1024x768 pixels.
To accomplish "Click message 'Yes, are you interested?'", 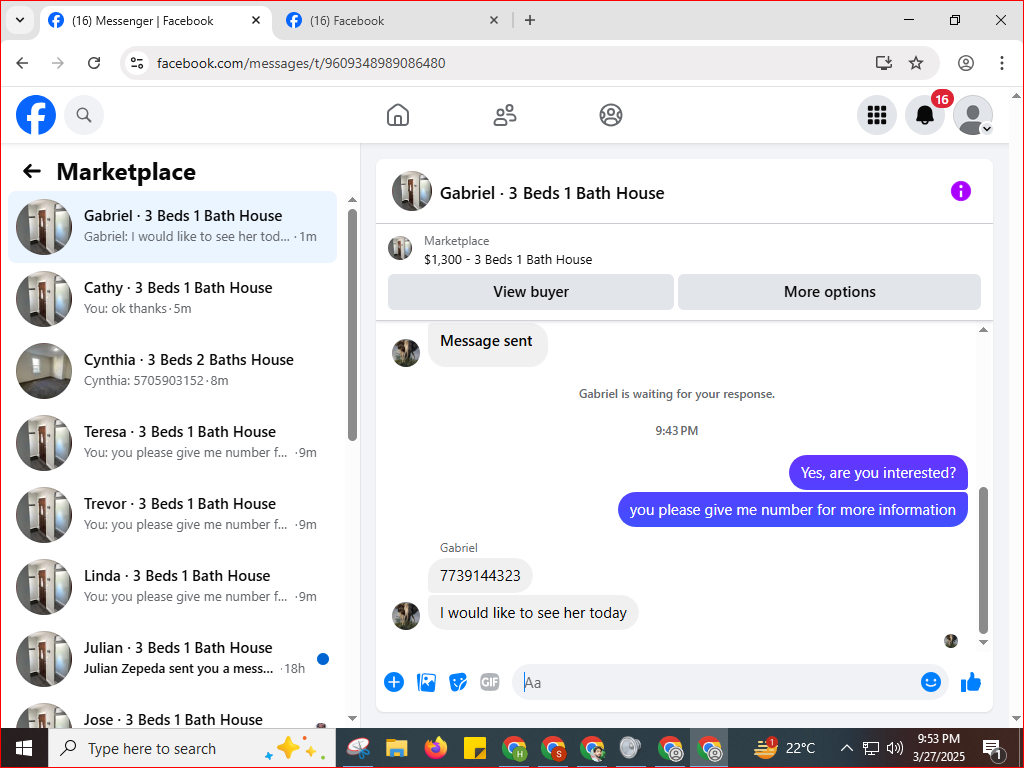I will click(x=878, y=473).
